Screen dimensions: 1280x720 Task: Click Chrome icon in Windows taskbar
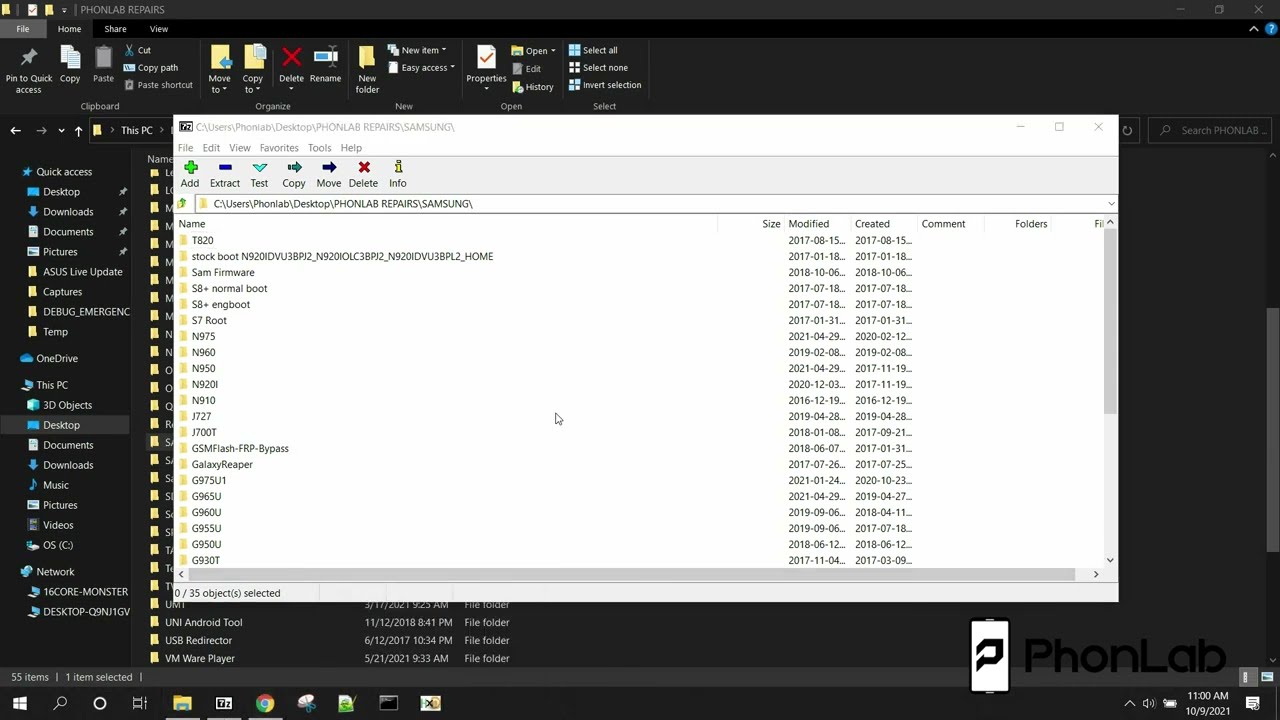pos(265,703)
